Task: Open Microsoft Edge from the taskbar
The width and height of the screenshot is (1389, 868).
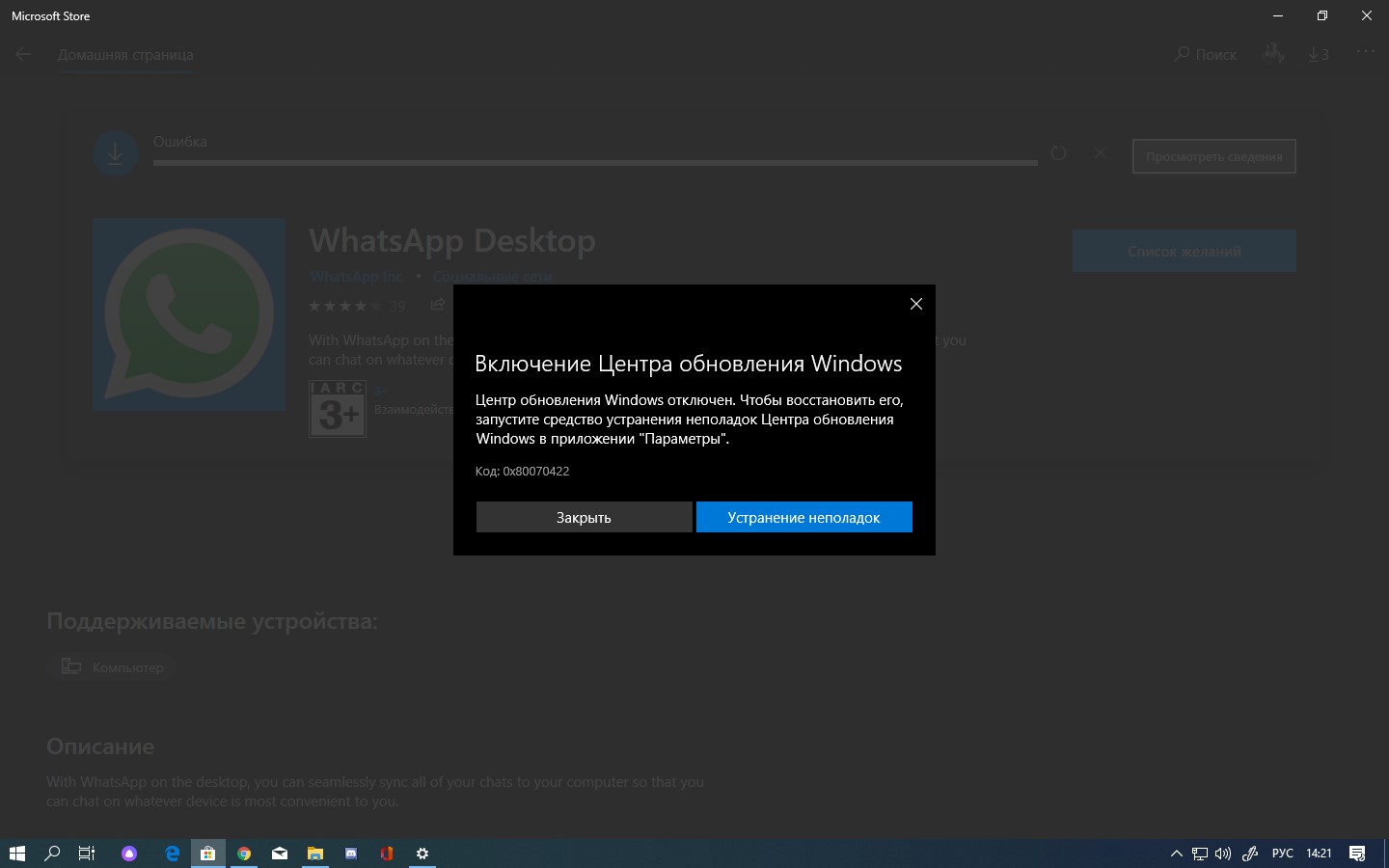Action: coord(172,853)
